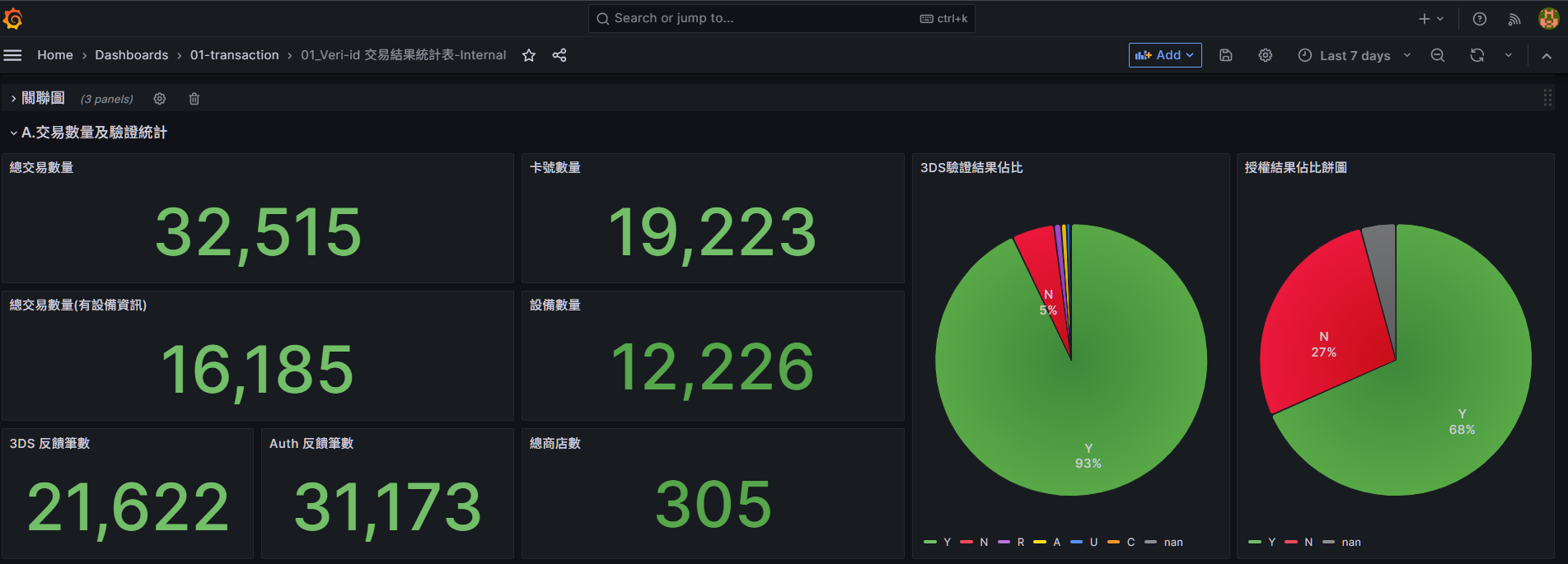Screen dimensions: 1568x564
Task: Open the auto-refresh interval dropdown
Action: tap(1509, 55)
